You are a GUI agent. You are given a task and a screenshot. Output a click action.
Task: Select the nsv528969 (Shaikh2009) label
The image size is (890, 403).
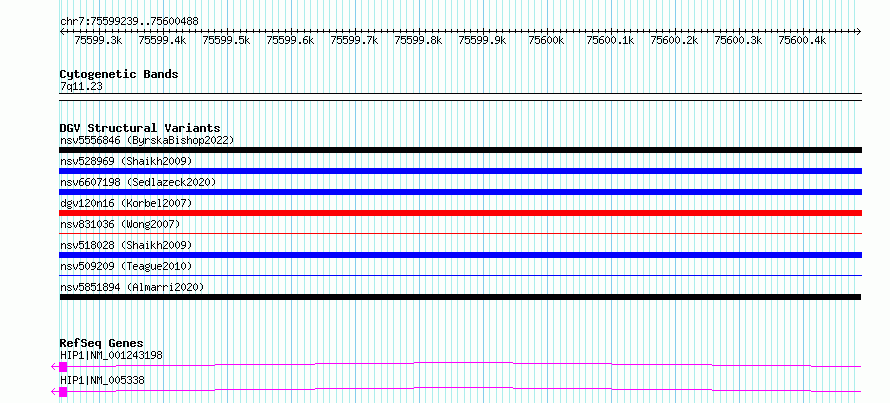(x=126, y=161)
